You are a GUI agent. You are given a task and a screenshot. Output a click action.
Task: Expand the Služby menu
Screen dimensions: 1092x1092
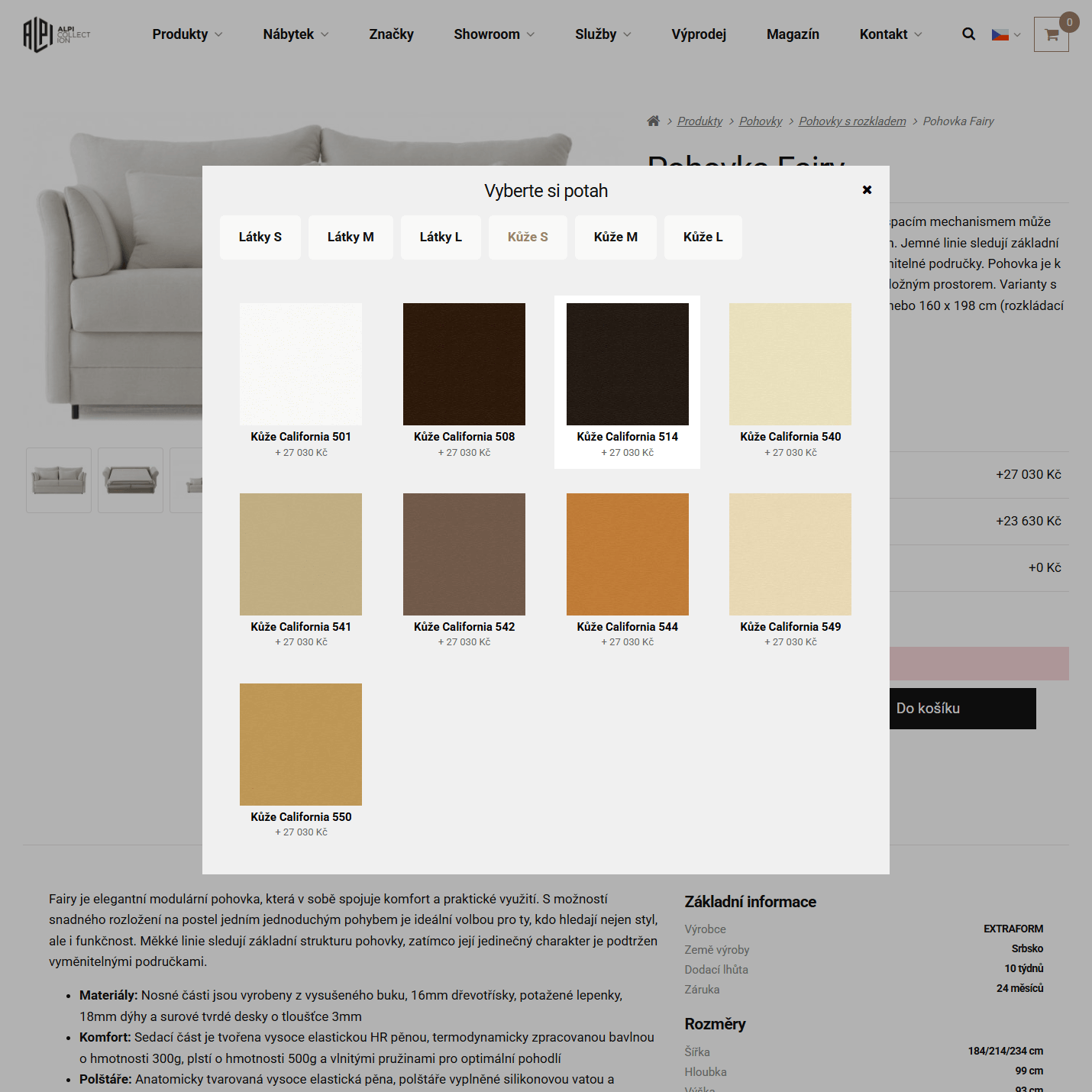(x=603, y=34)
